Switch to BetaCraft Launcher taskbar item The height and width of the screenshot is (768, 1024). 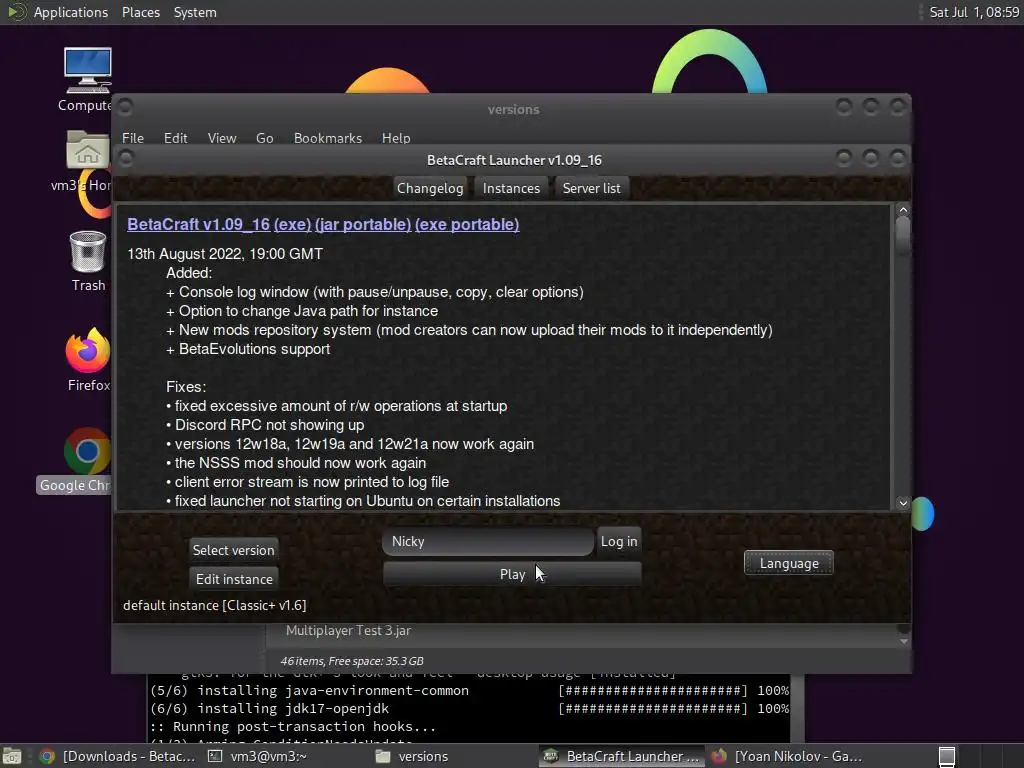pos(622,756)
